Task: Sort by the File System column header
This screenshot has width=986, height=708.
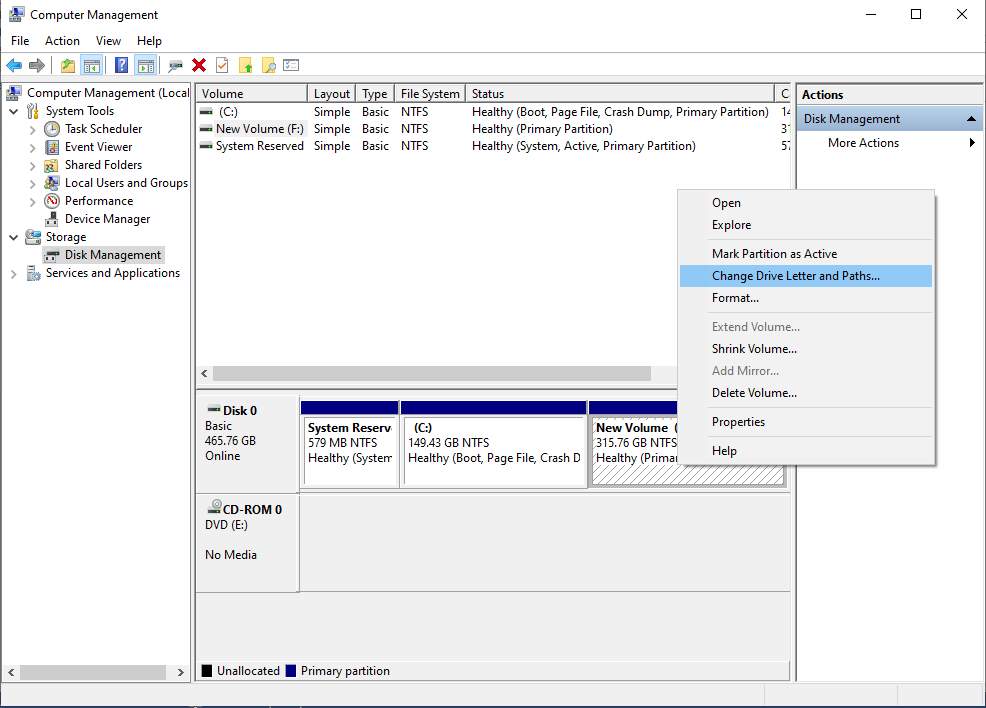Action: (430, 94)
